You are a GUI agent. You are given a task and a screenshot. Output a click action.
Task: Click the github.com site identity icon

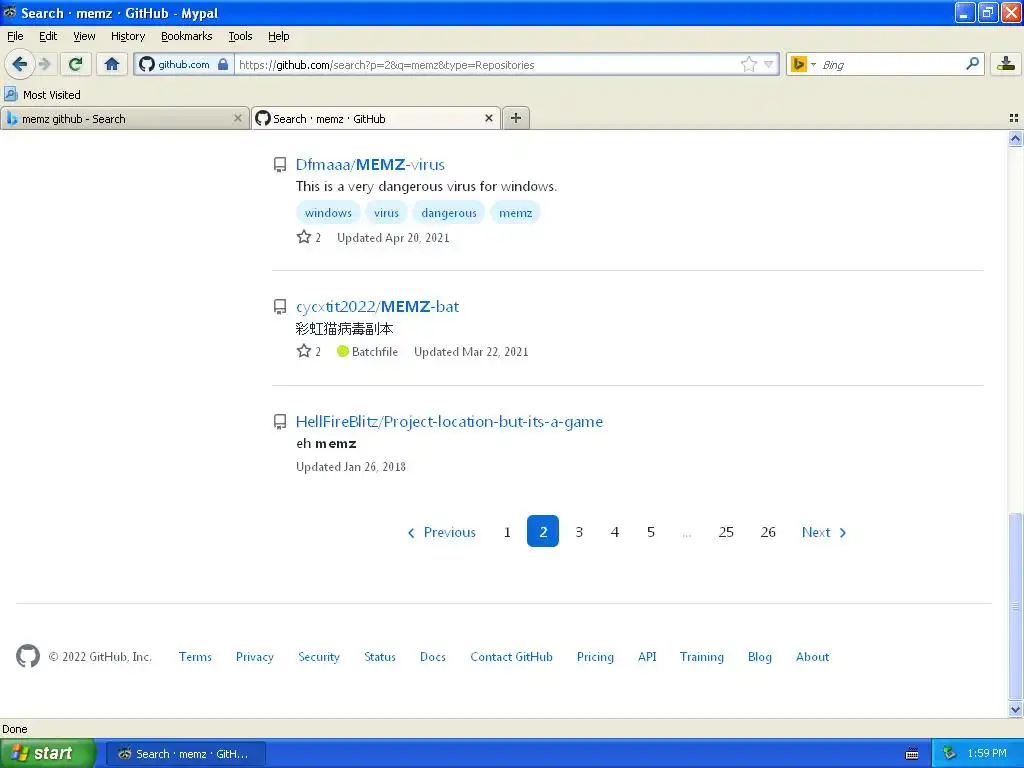tap(147, 64)
